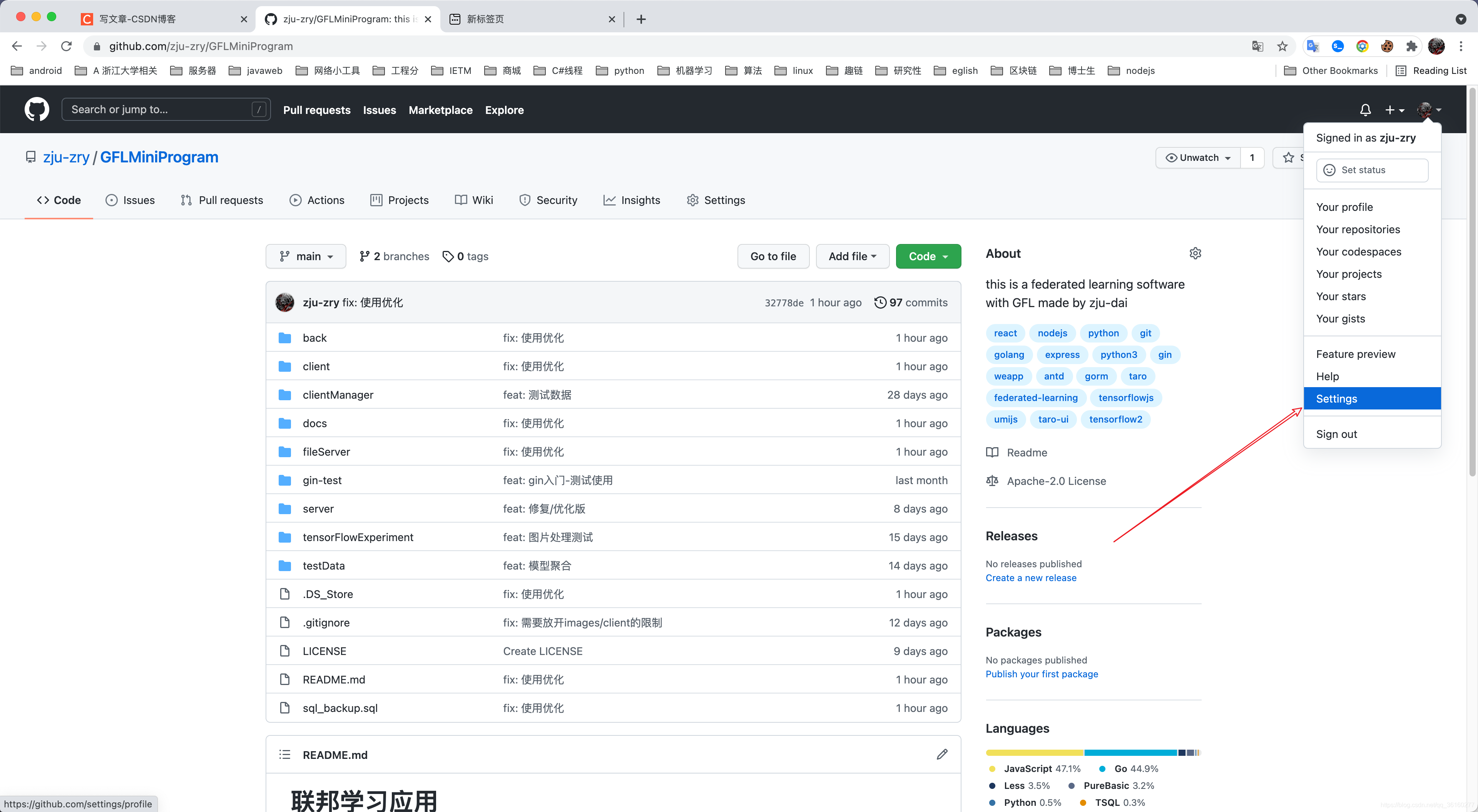Viewport: 1478px width, 812px height.
Task: Switch to the Insights tab
Action: 632,200
